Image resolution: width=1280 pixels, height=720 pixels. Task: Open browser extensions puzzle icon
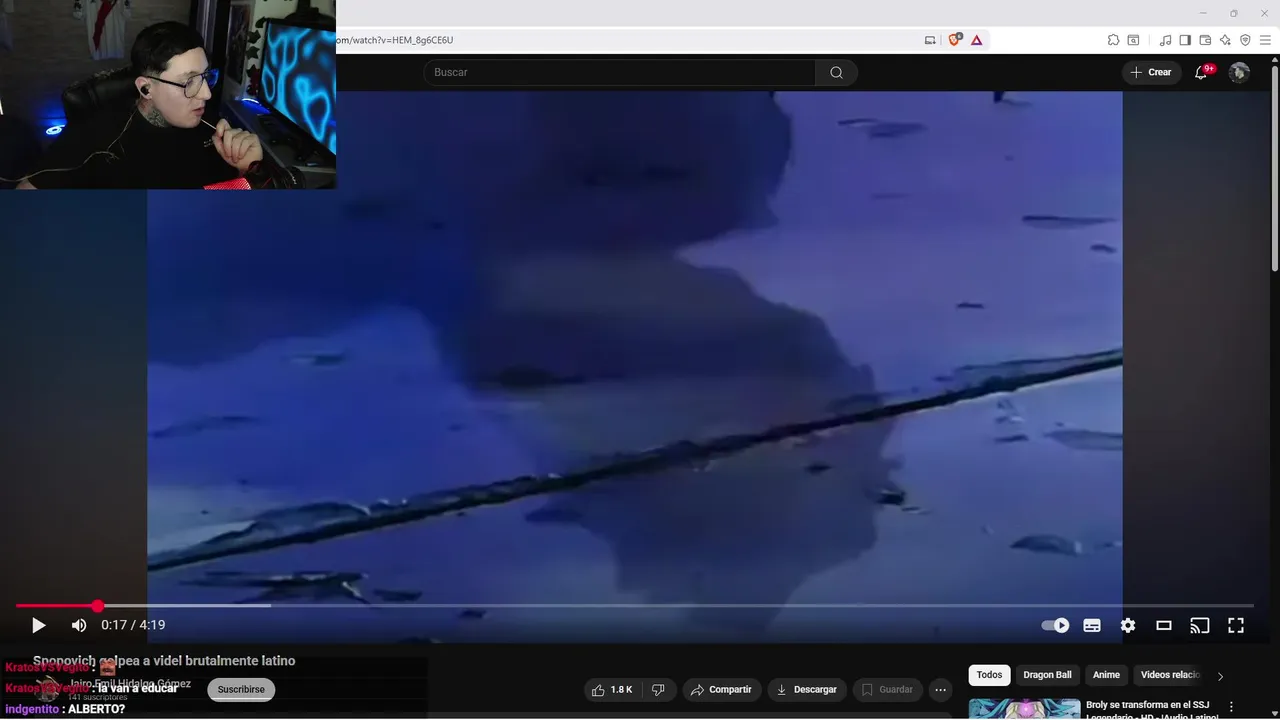pos(1113,40)
